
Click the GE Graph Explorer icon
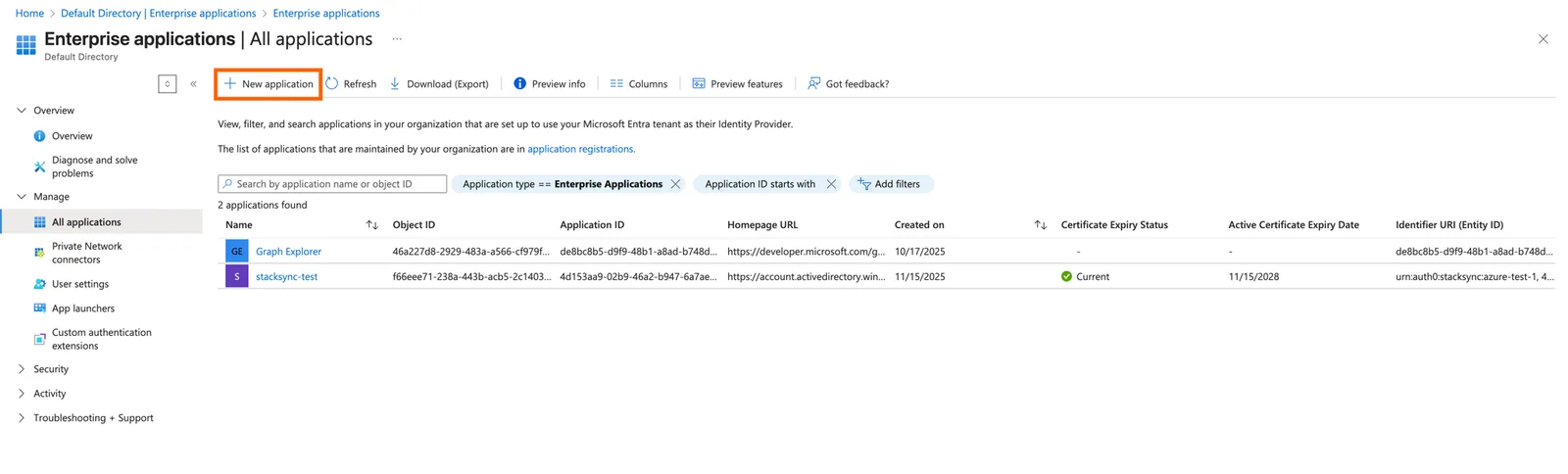tap(237, 252)
